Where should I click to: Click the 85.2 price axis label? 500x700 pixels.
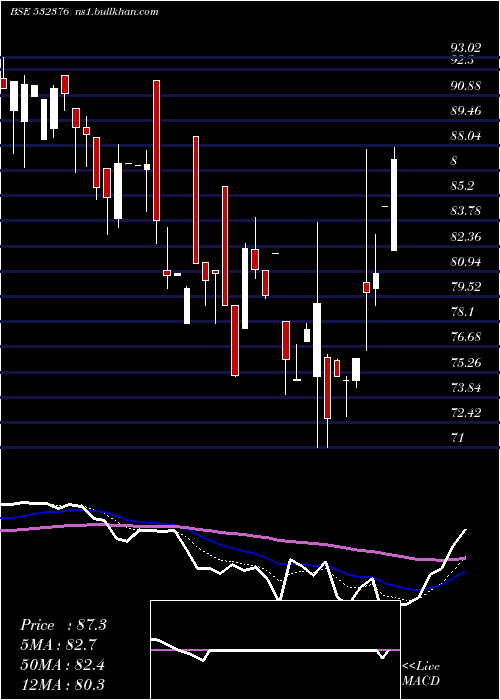click(462, 185)
